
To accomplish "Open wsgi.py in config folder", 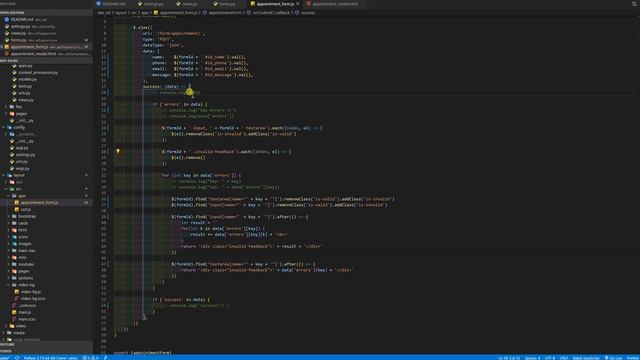I will 22,168.
